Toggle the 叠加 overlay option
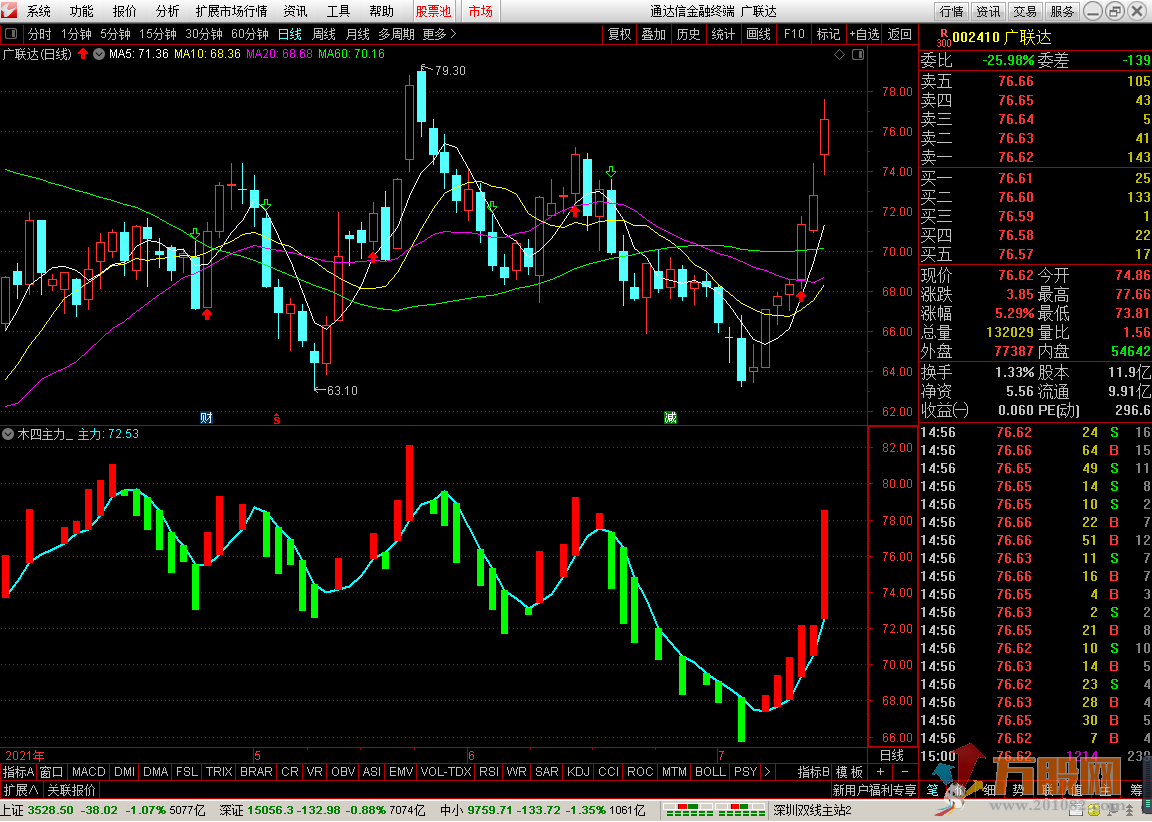The image size is (1152, 822). (653, 34)
